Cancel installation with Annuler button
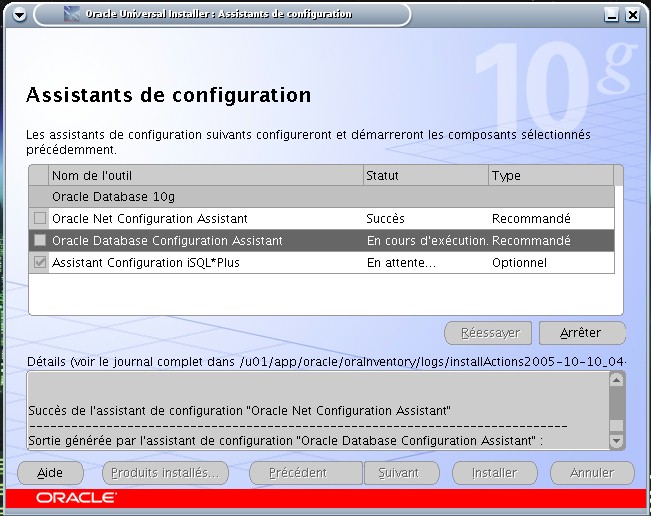Image resolution: width=651 pixels, height=516 pixels. tap(592, 473)
